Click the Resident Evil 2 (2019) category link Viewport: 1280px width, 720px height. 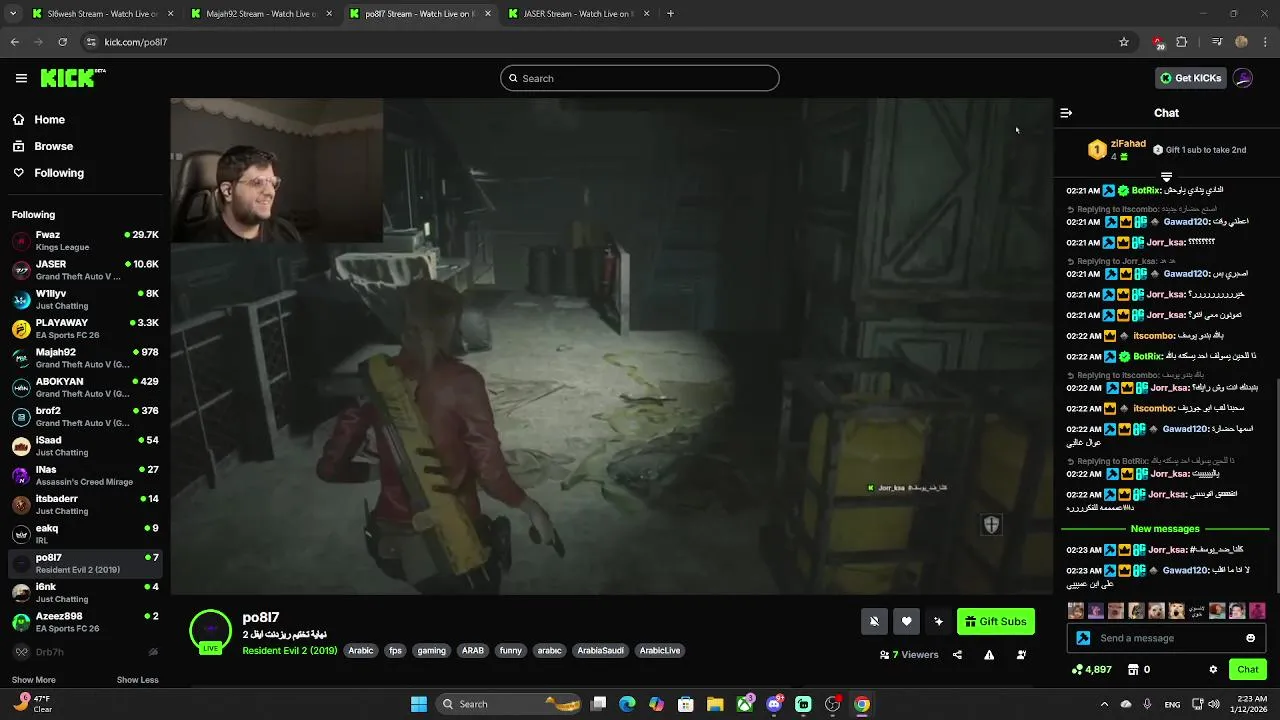coord(290,650)
